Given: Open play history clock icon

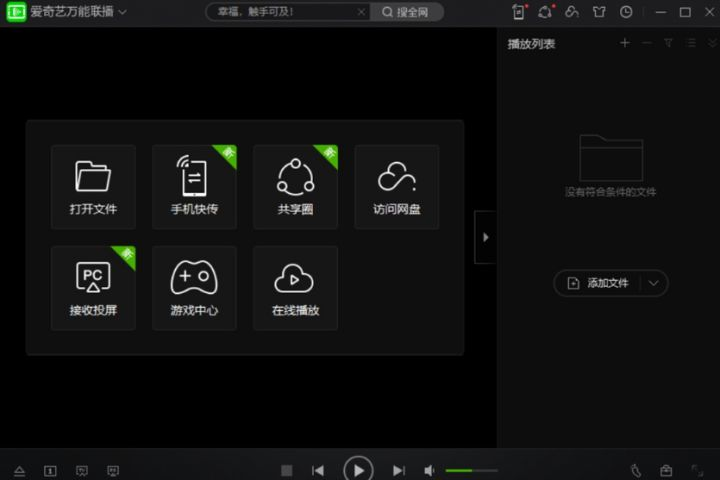Looking at the screenshot, I should tap(626, 12).
